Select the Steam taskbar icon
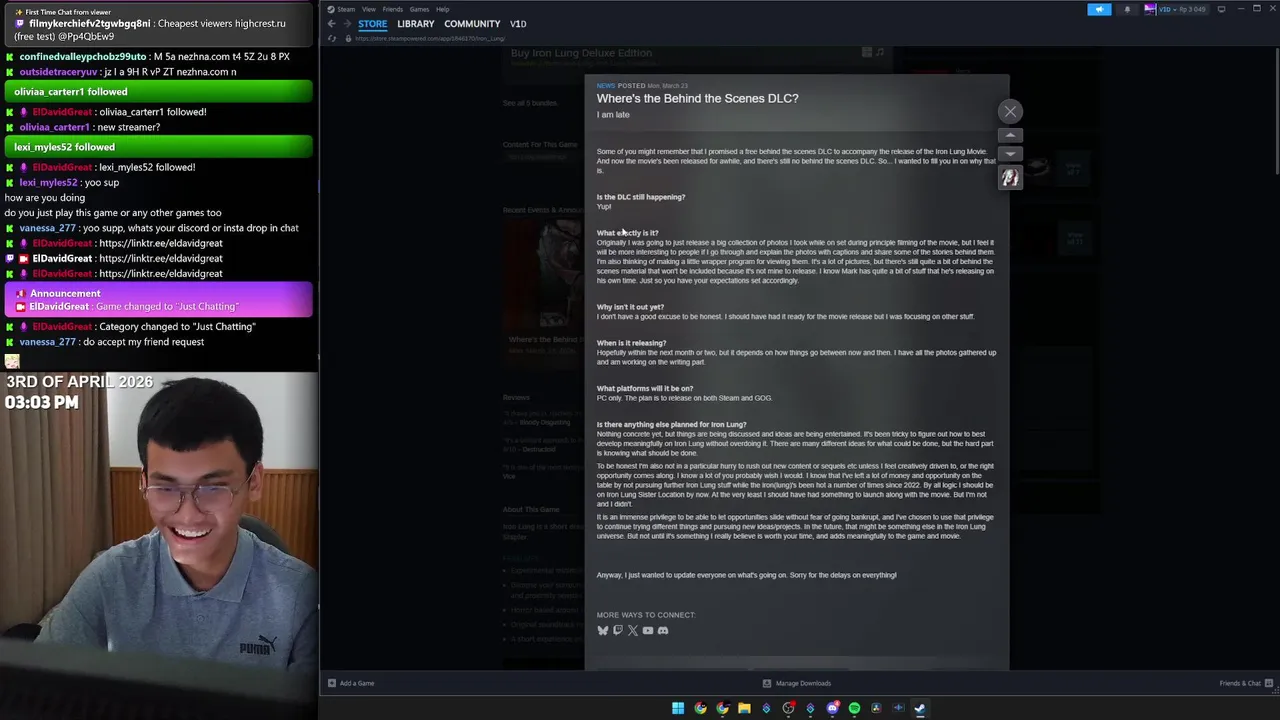 (x=920, y=709)
